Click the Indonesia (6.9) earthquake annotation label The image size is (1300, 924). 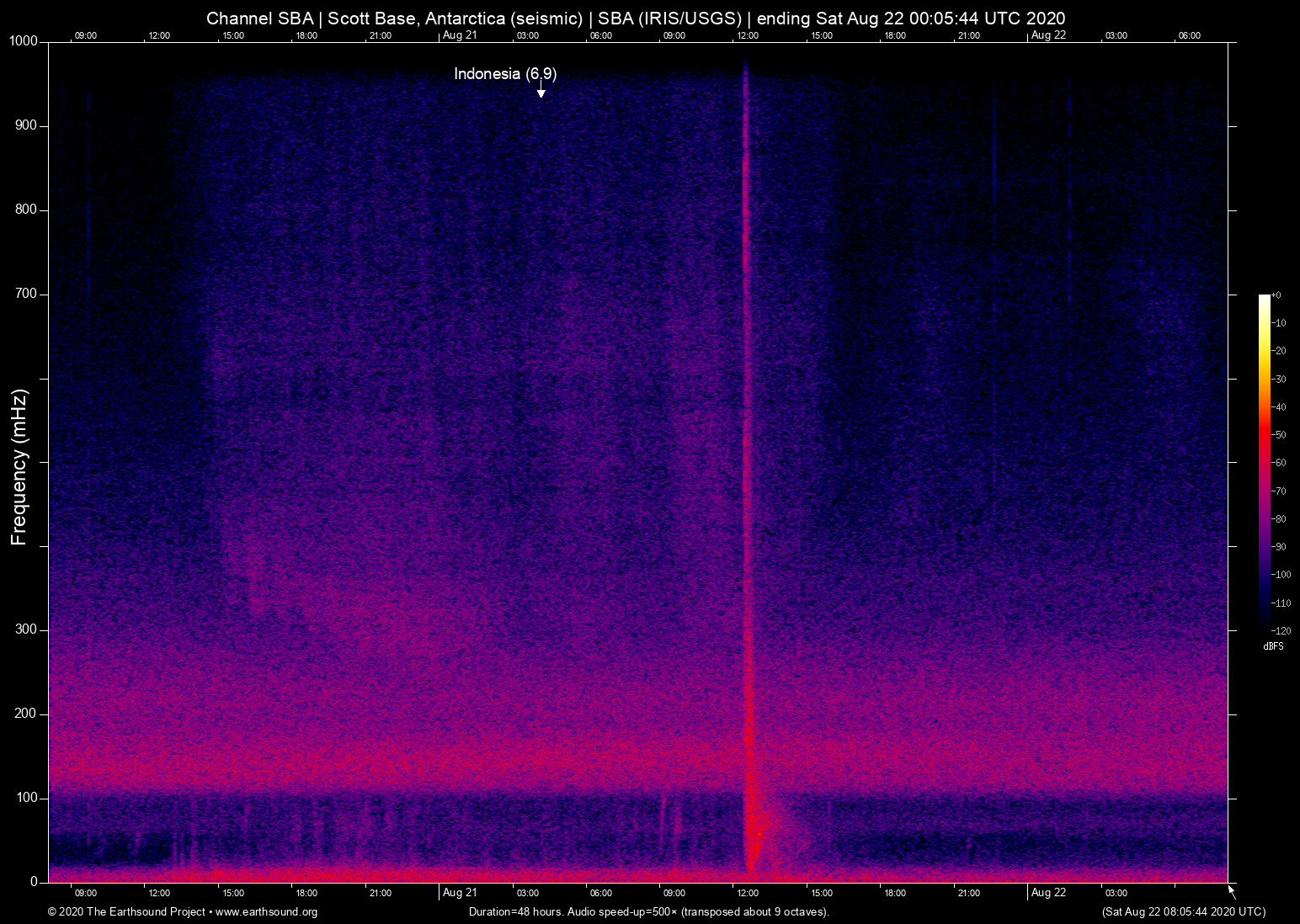(x=505, y=74)
